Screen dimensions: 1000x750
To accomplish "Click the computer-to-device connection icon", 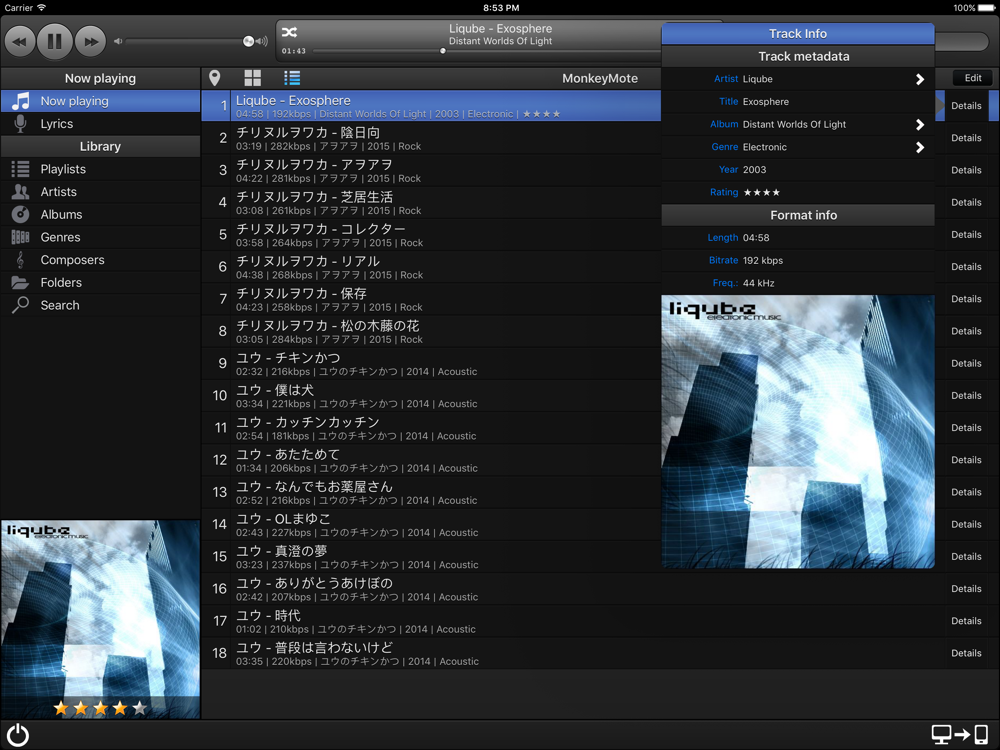I will tap(960, 735).
